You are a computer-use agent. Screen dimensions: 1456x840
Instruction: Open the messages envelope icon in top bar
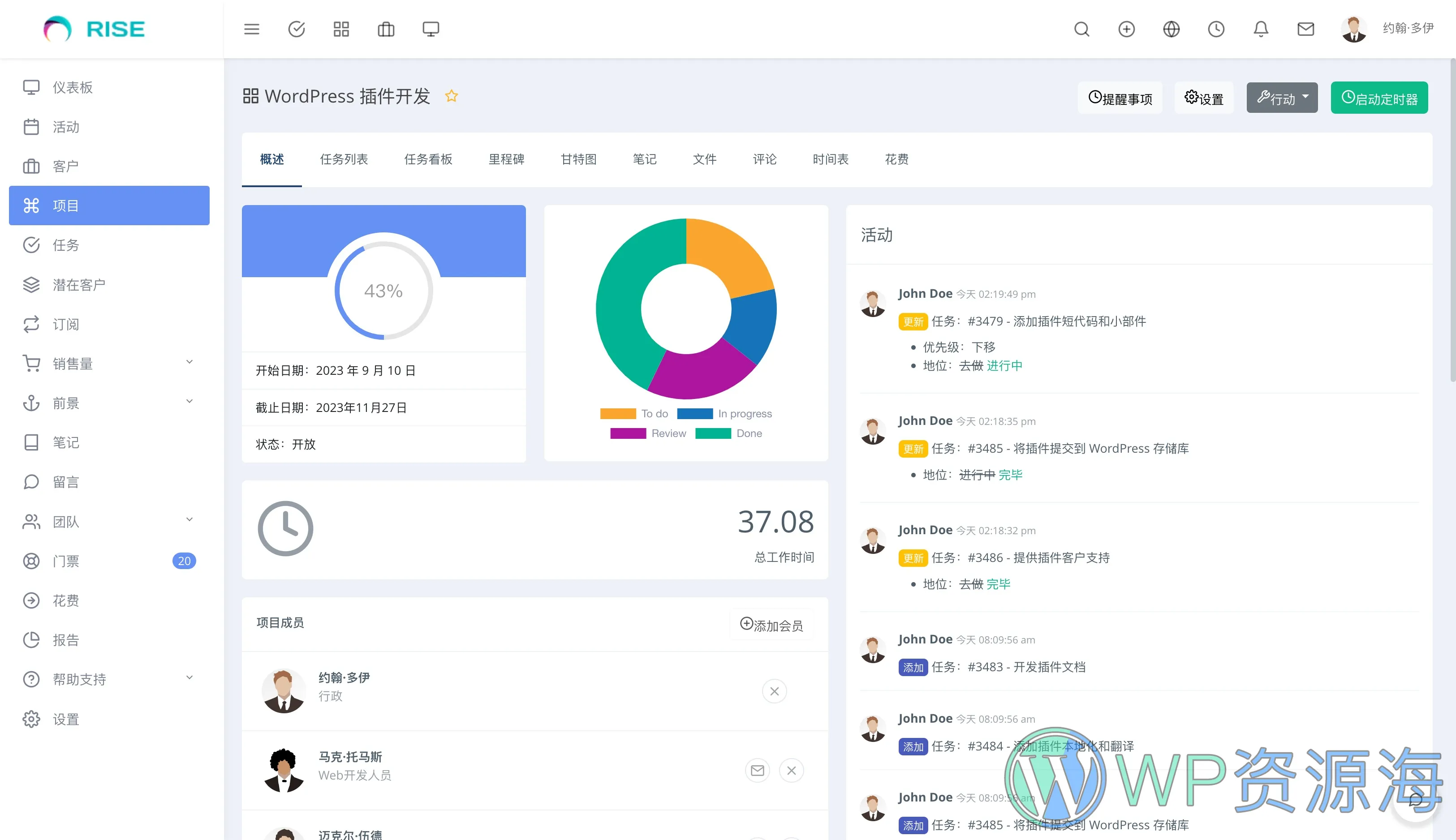pos(1305,29)
